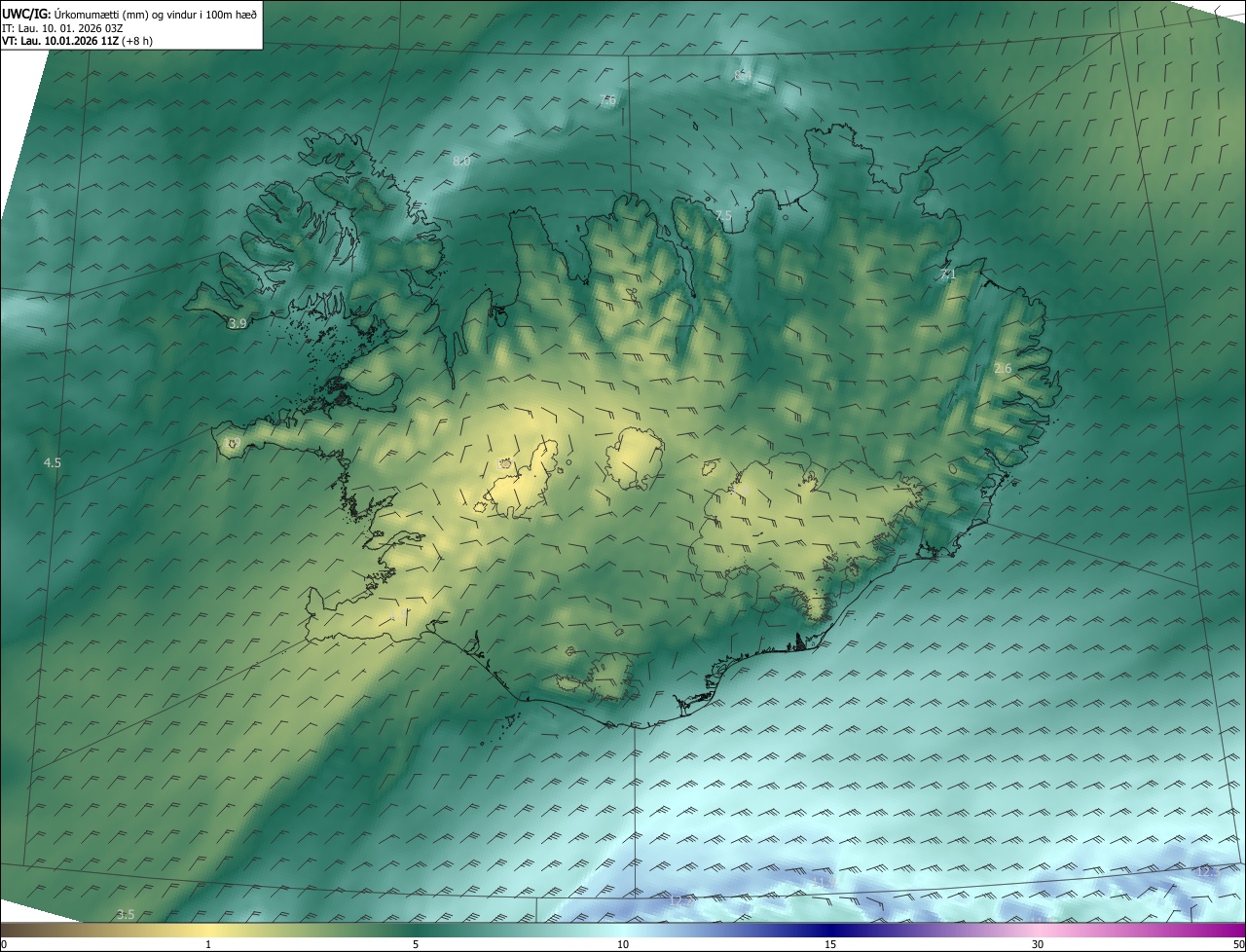Click the "7.1" value label on the map
This screenshot has height=952, width=1246.
948,275
